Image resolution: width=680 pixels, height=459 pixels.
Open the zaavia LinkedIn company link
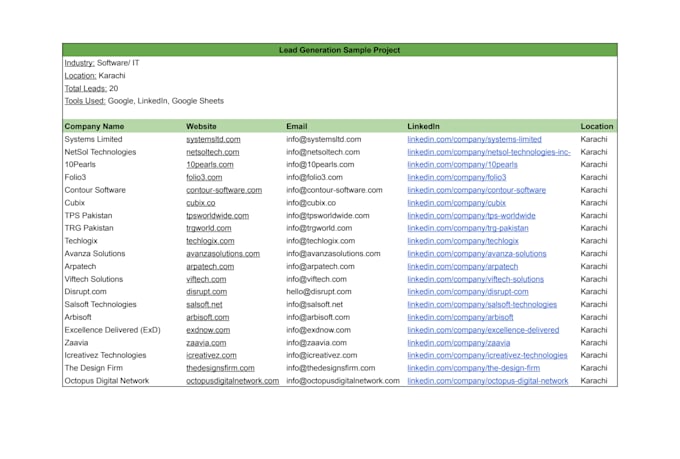[458, 343]
